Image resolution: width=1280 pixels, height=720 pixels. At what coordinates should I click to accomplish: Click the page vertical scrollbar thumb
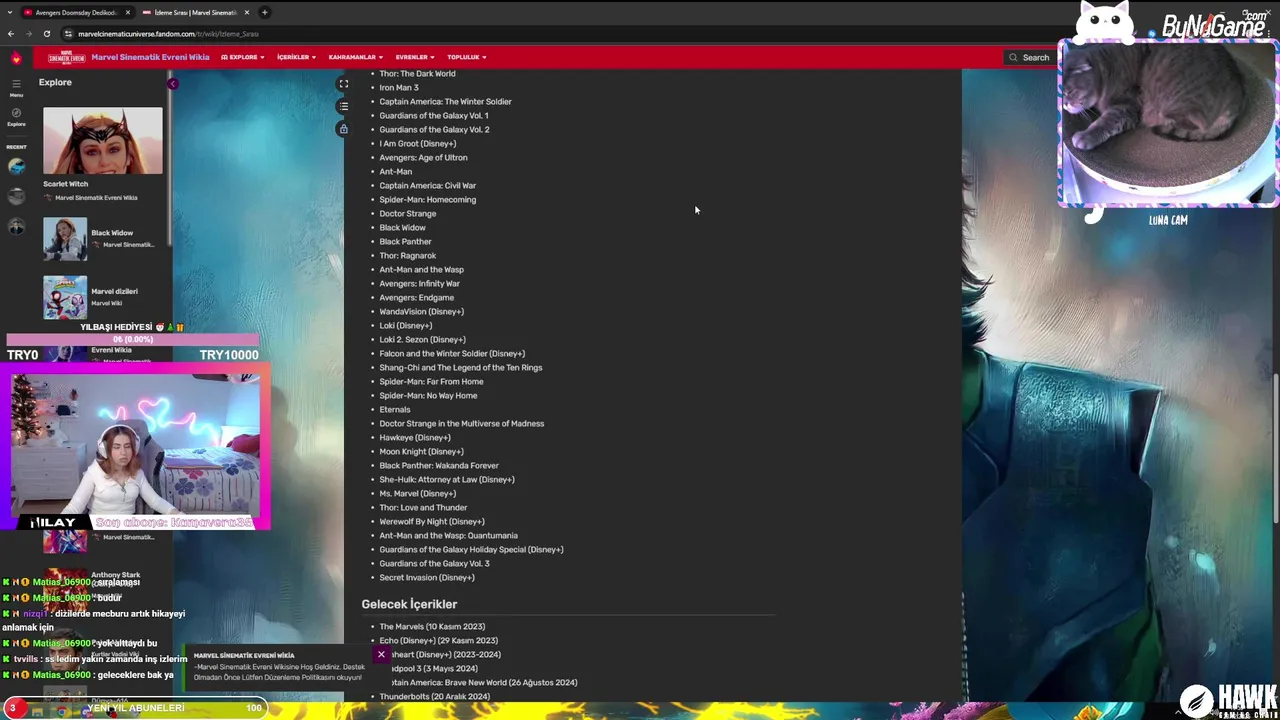1275,447
